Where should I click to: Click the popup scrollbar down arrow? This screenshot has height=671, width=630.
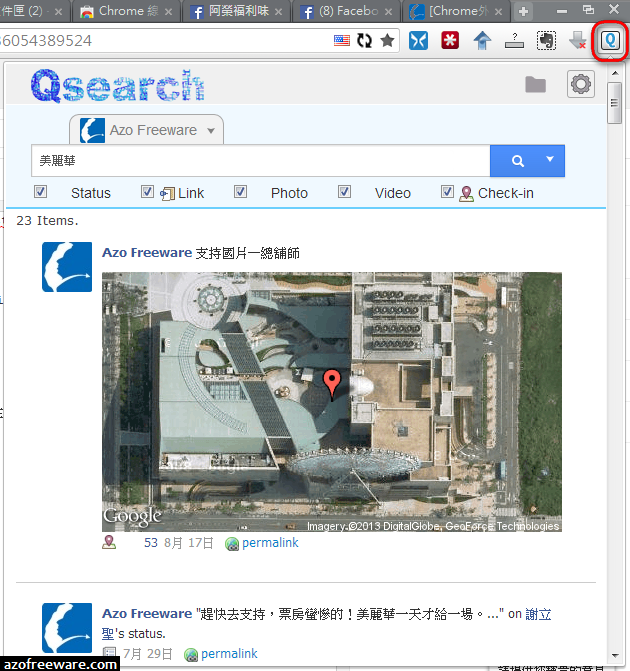(615, 655)
